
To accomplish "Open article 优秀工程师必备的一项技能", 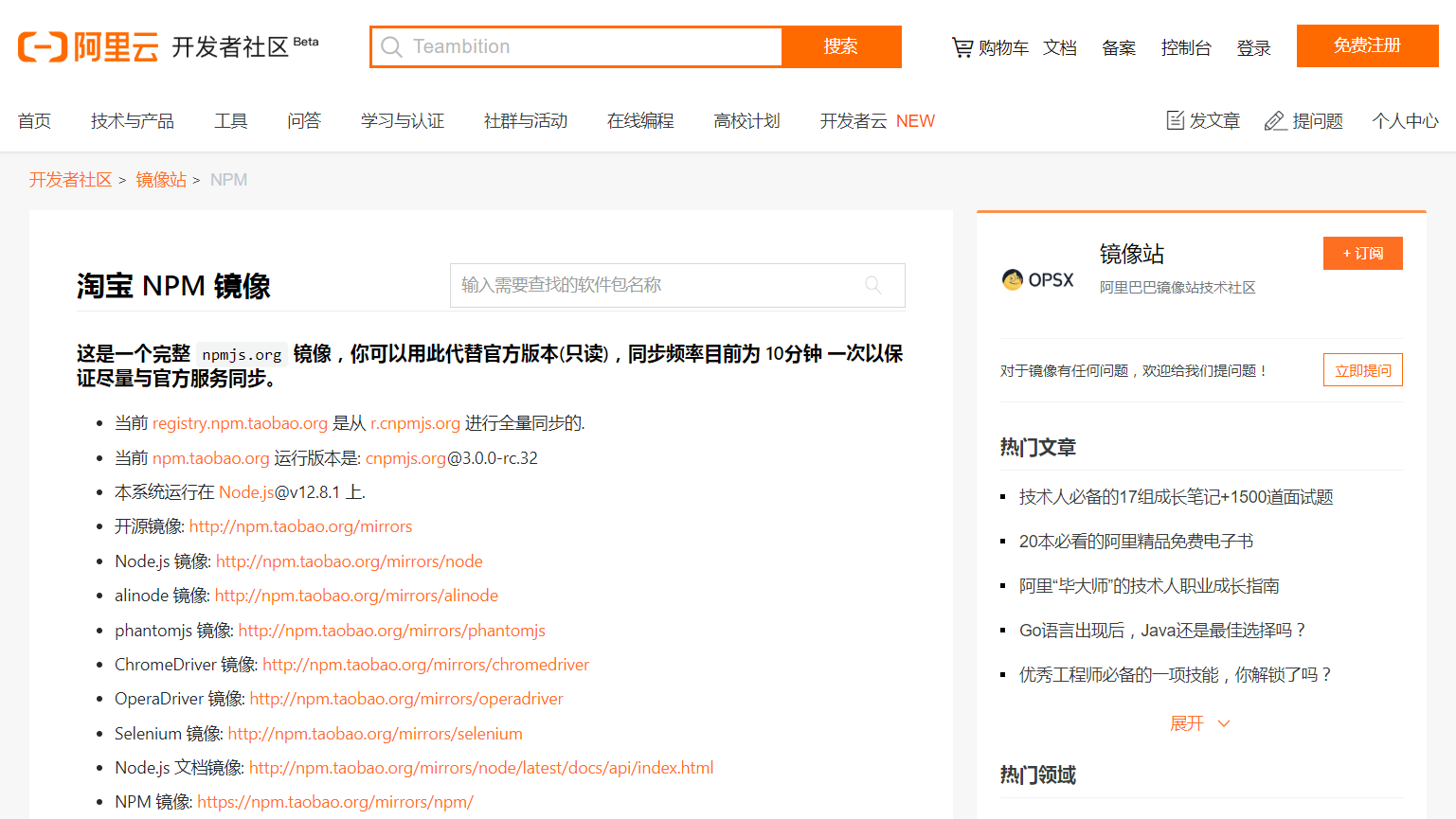I will pyautogui.click(x=1176, y=675).
